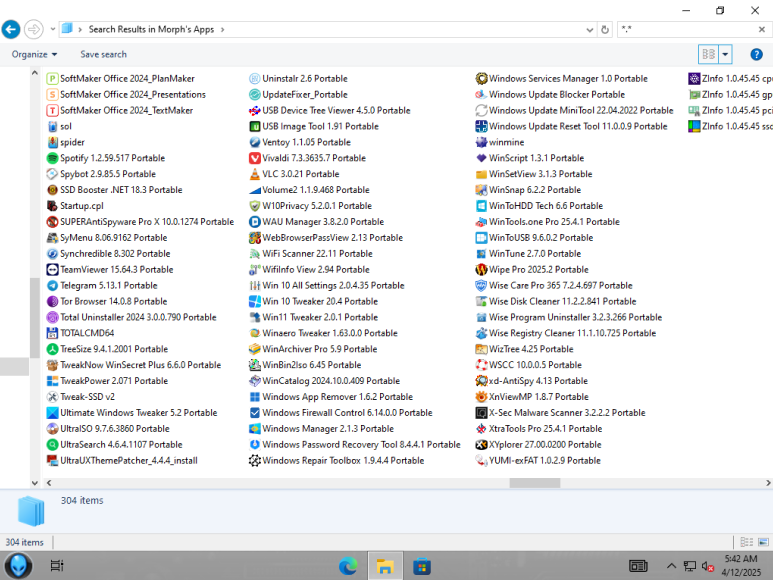Viewport: 773px width, 580px height.
Task: Click the horizontal scrollbar right arrow
Action: pos(768,483)
